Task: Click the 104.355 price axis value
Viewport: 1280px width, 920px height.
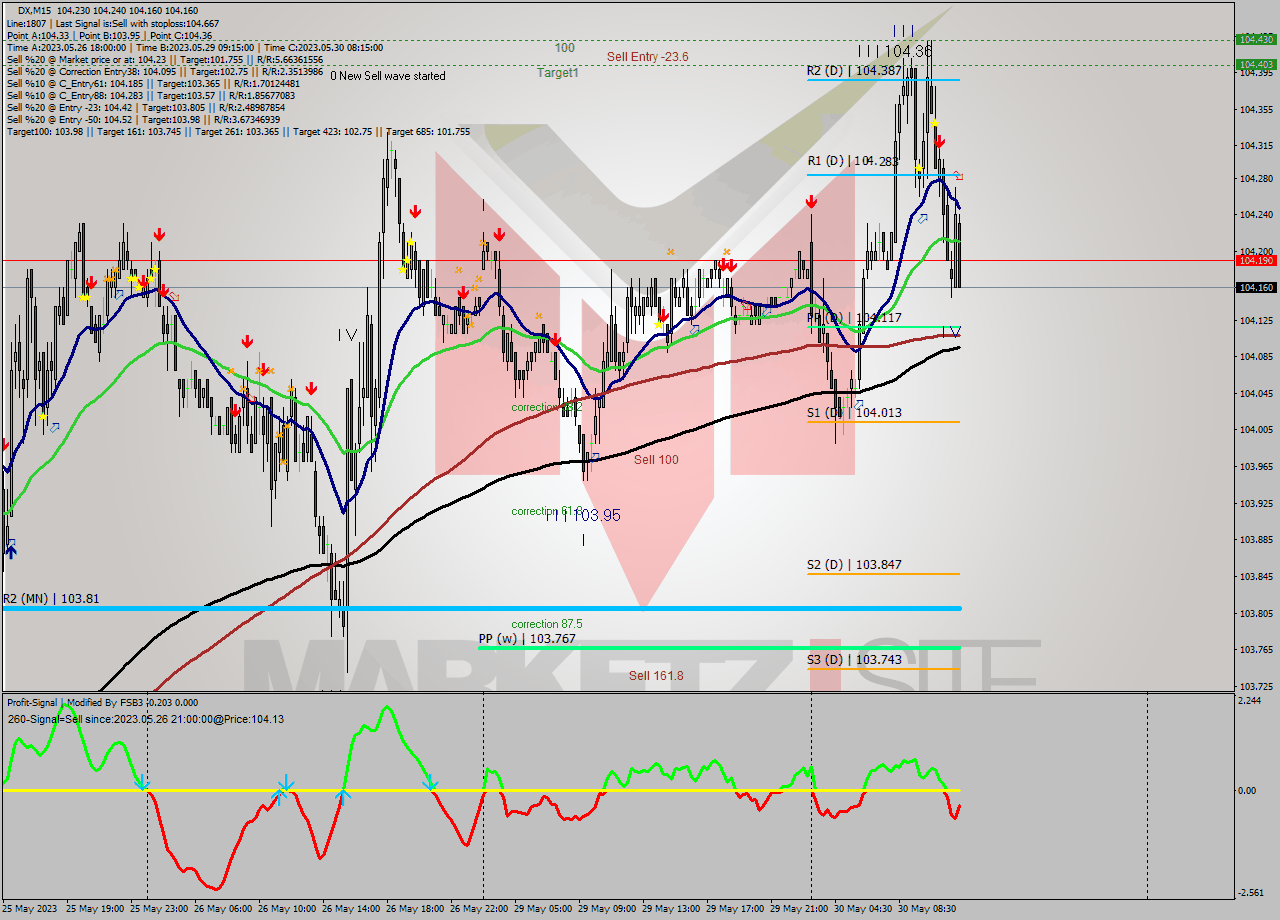Action: click(1255, 109)
